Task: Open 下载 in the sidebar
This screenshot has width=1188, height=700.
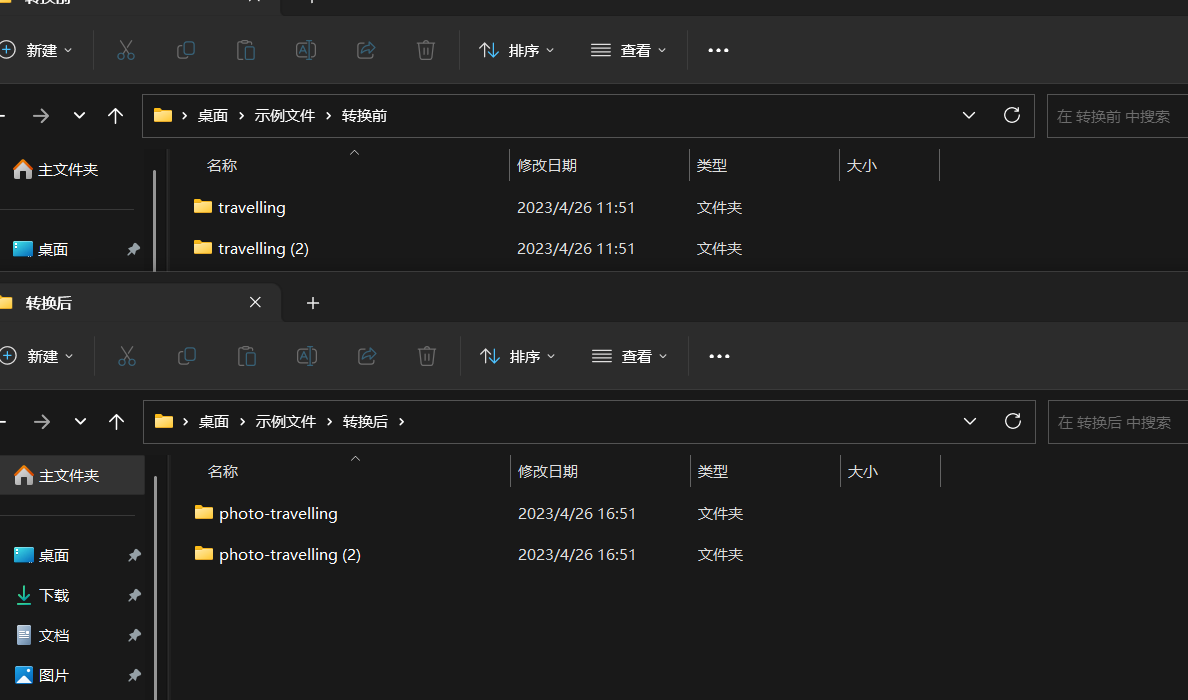Action: coord(54,595)
